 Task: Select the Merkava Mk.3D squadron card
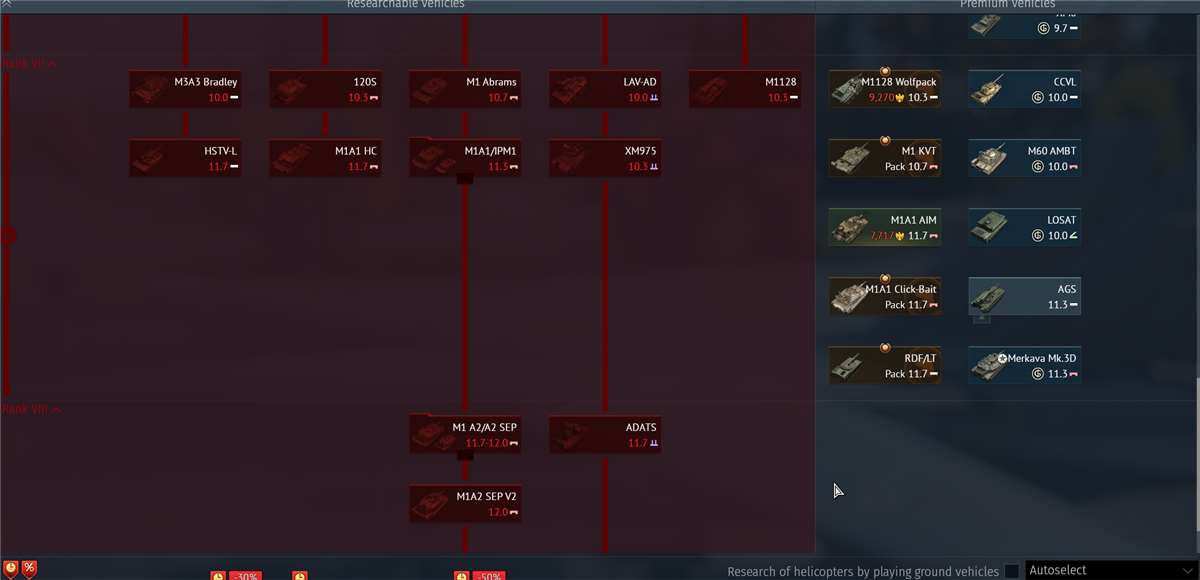1025,365
